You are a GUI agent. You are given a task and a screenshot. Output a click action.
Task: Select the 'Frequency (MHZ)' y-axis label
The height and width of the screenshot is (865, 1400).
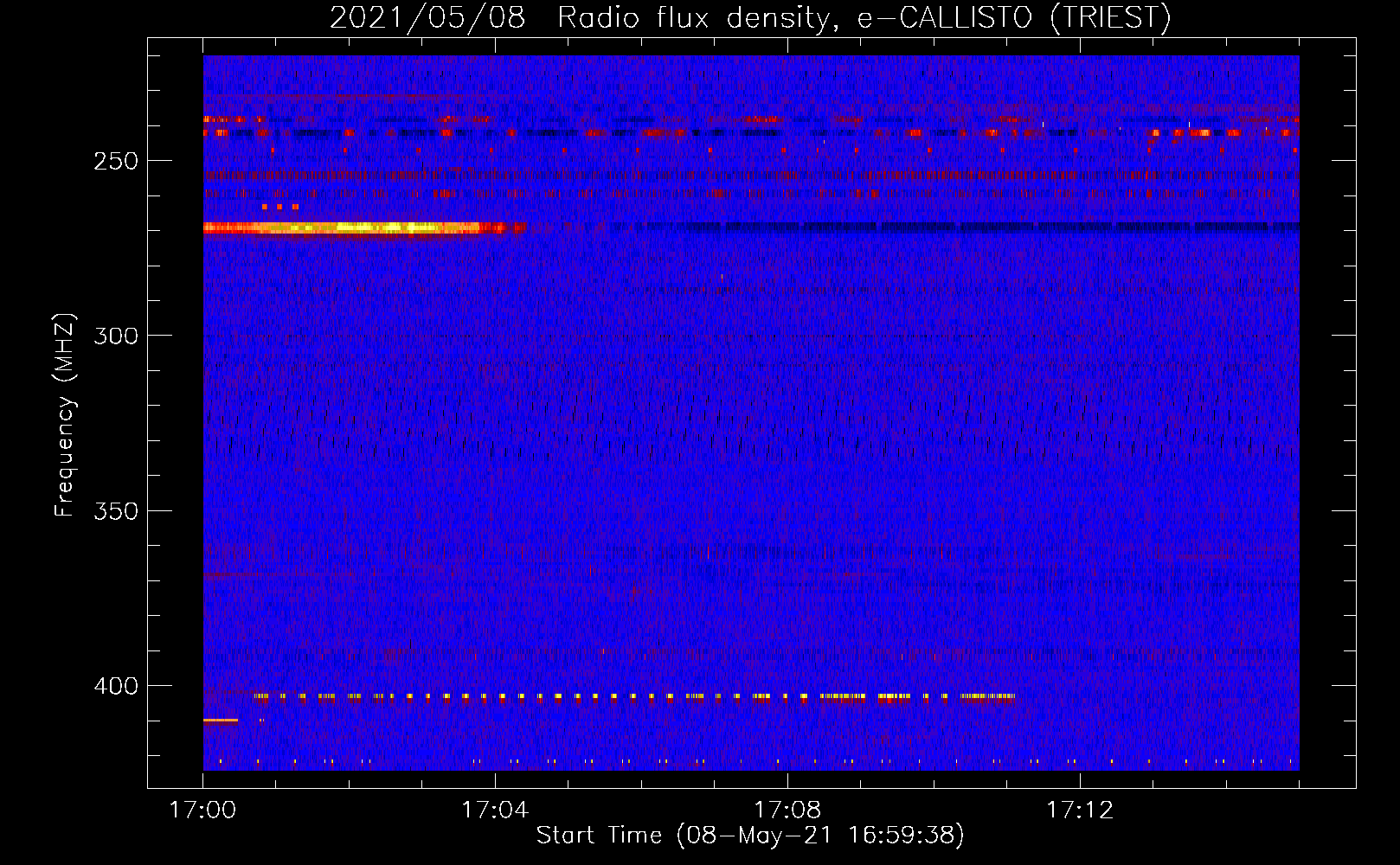65,414
